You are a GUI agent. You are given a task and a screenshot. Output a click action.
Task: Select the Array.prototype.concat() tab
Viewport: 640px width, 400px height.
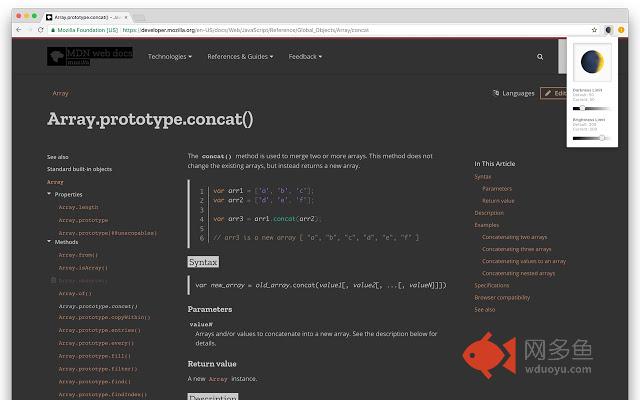[87, 17]
